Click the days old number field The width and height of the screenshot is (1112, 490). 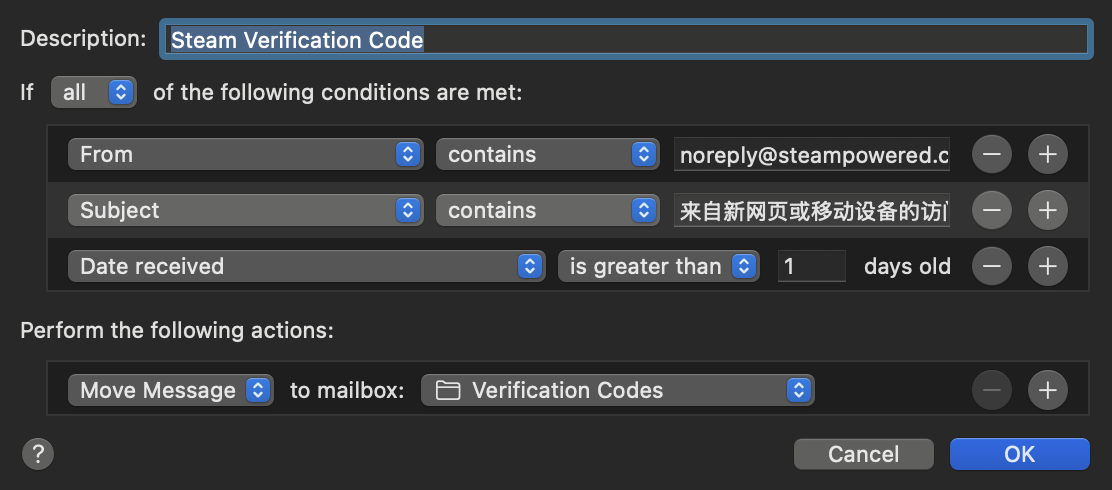pyautogui.click(x=812, y=266)
